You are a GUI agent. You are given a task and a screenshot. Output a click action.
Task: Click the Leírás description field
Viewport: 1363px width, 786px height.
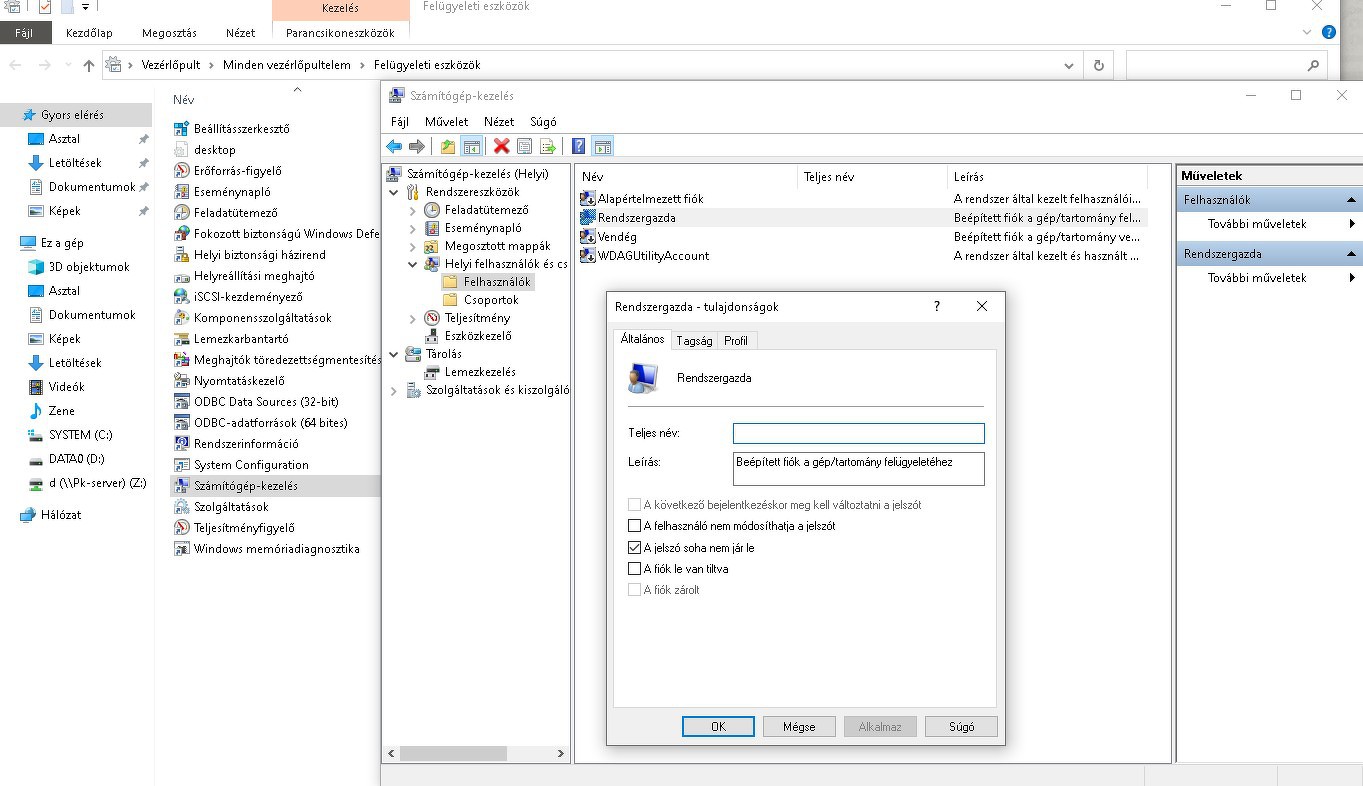coord(859,469)
